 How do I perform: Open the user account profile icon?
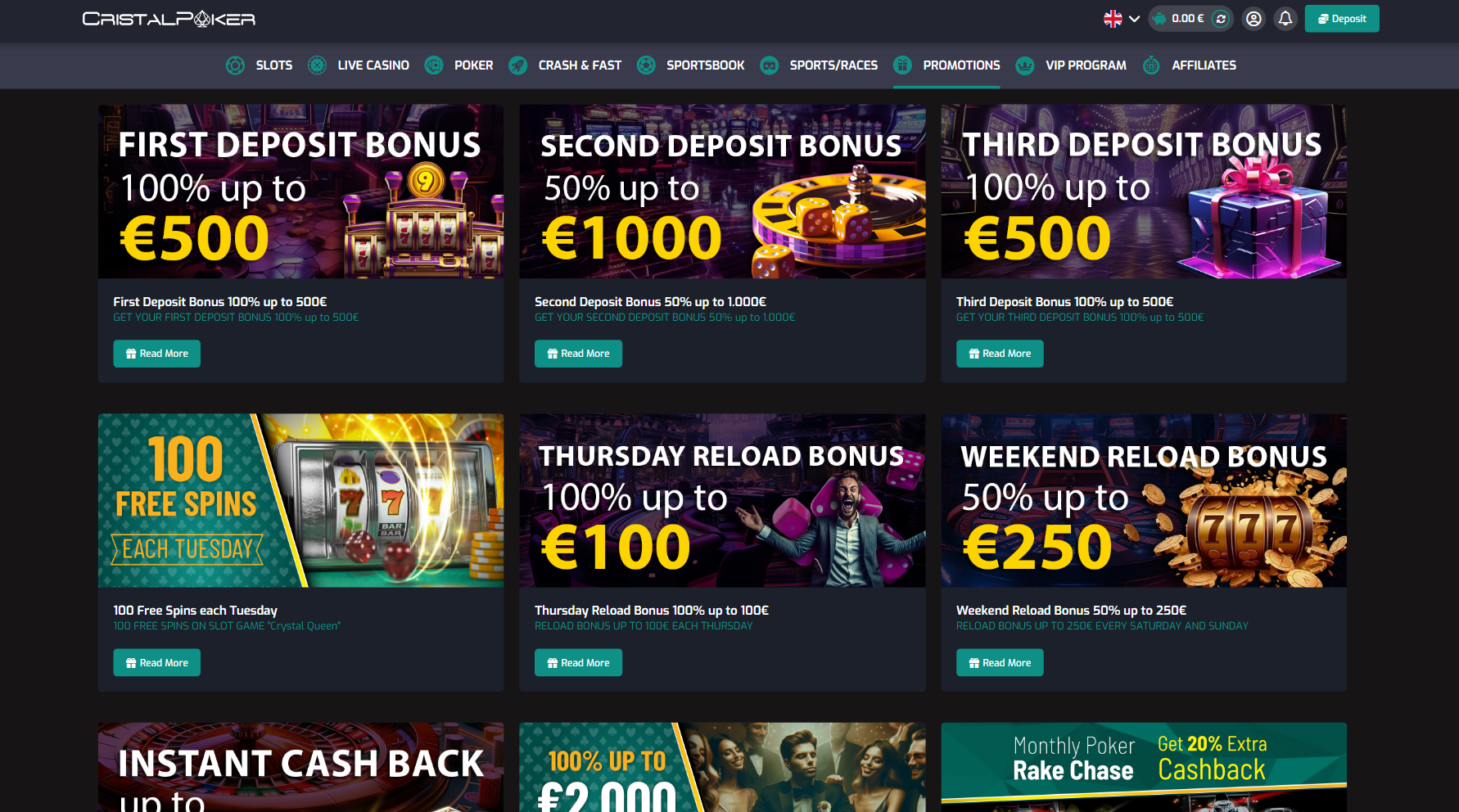[1253, 19]
